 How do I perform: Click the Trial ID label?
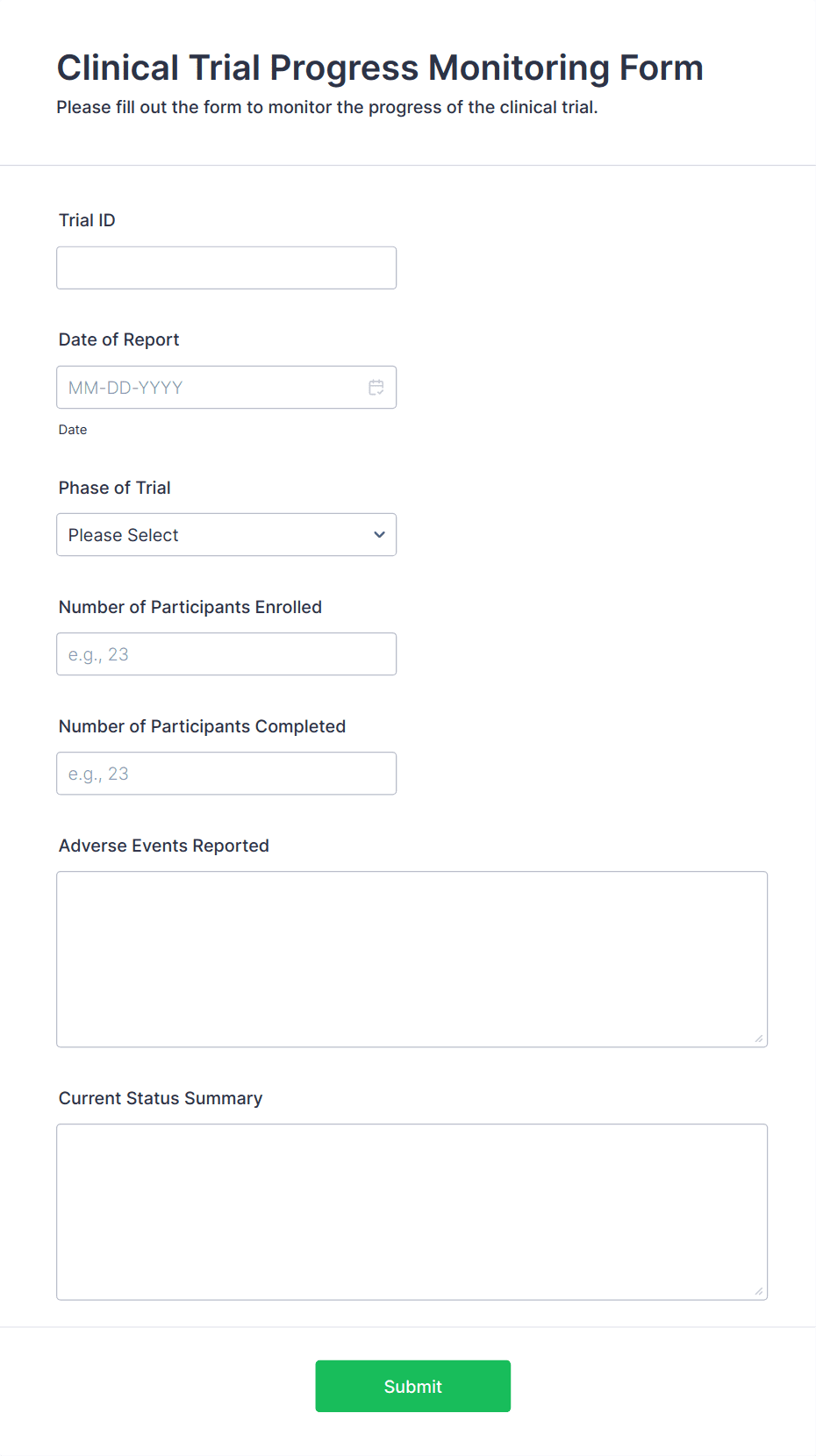(87, 220)
